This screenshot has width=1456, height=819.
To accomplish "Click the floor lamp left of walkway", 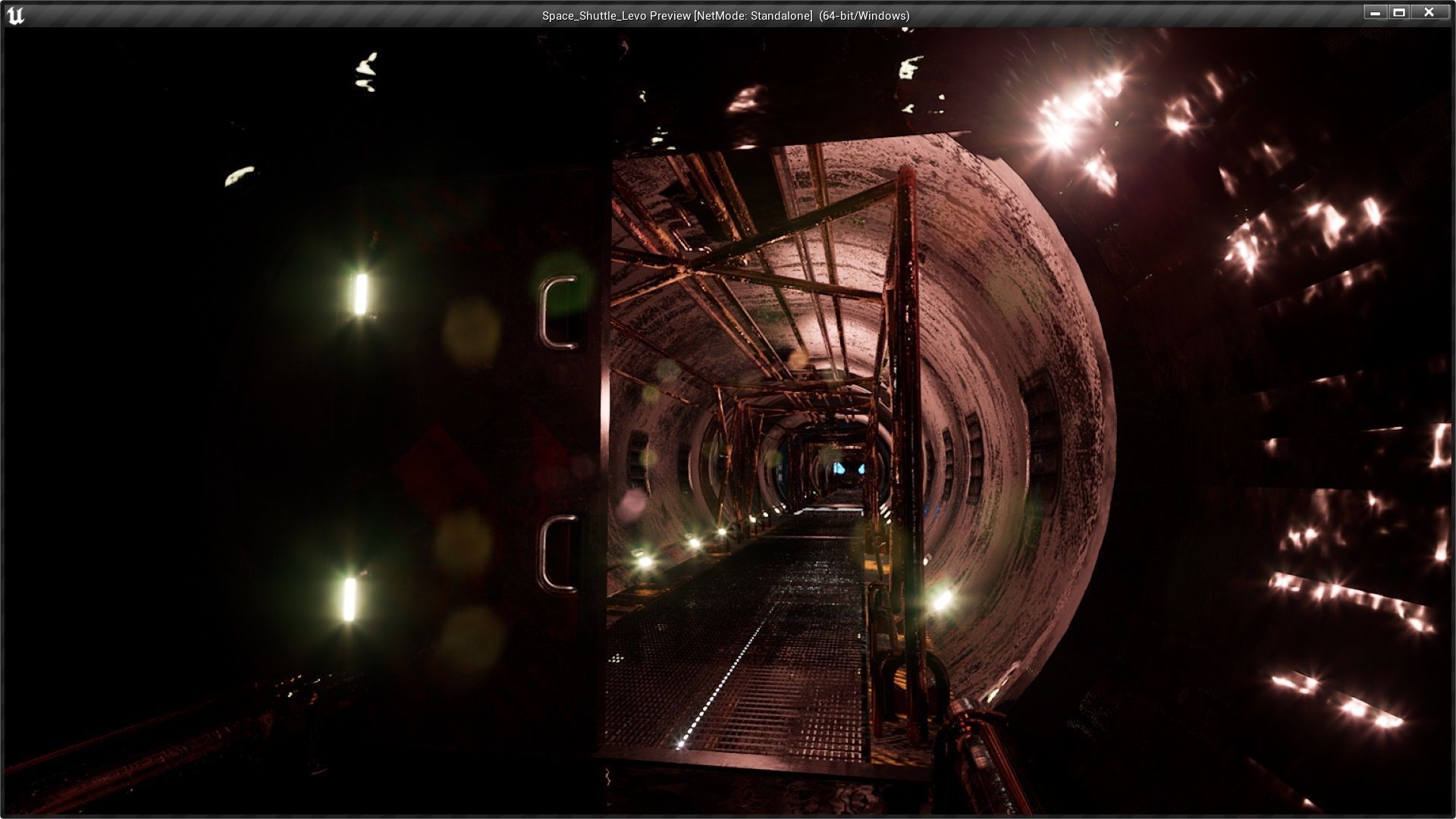I will 644,562.
